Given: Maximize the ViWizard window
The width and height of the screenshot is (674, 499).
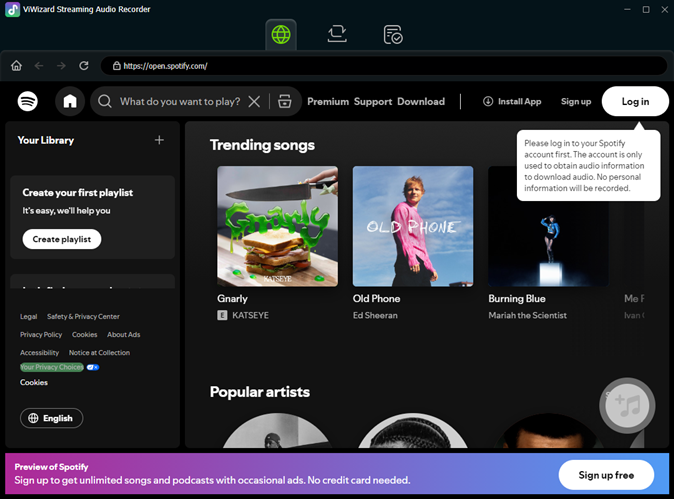Looking at the screenshot, I should pyautogui.click(x=646, y=9).
